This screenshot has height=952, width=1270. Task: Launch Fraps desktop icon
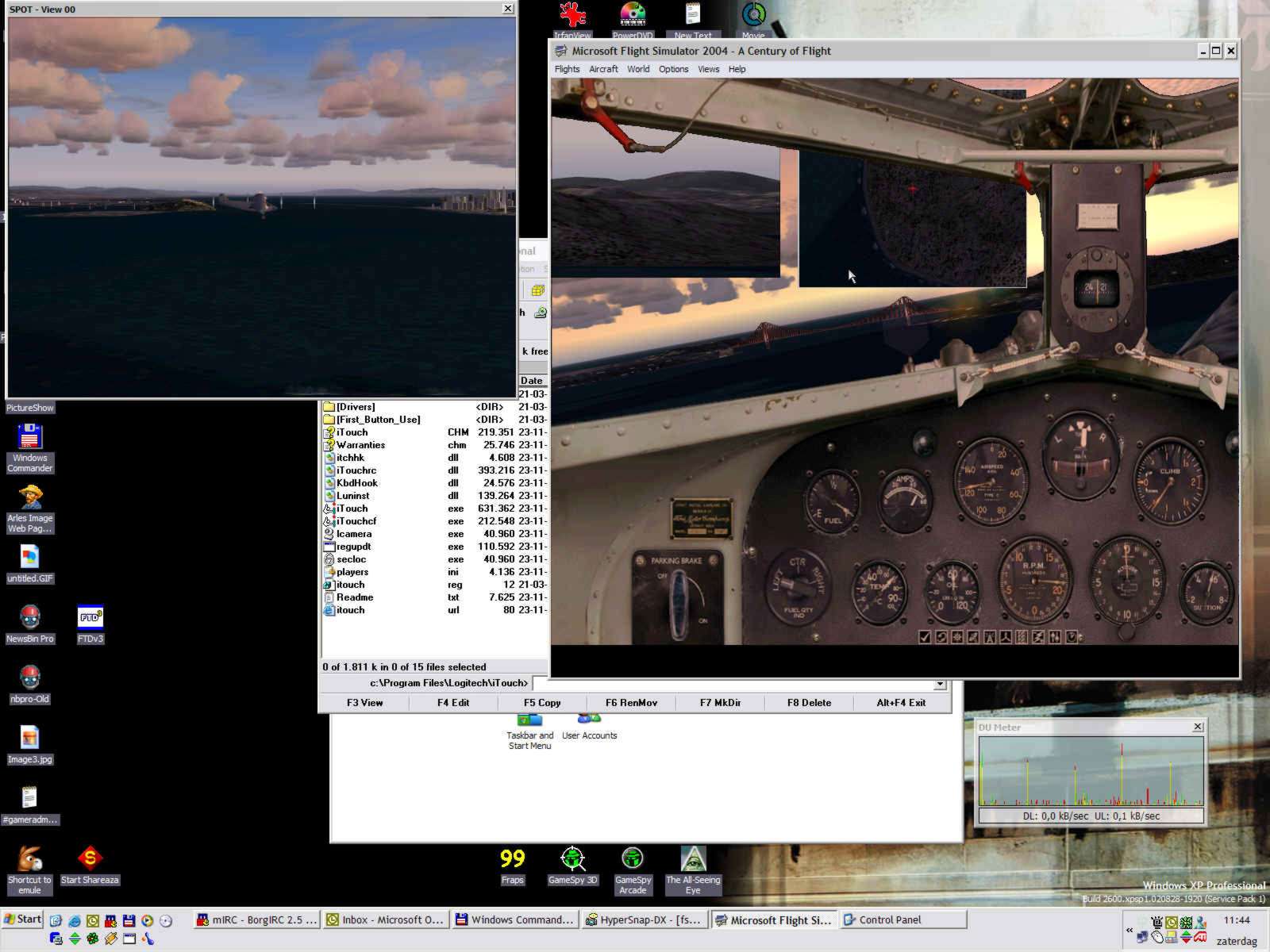click(512, 866)
